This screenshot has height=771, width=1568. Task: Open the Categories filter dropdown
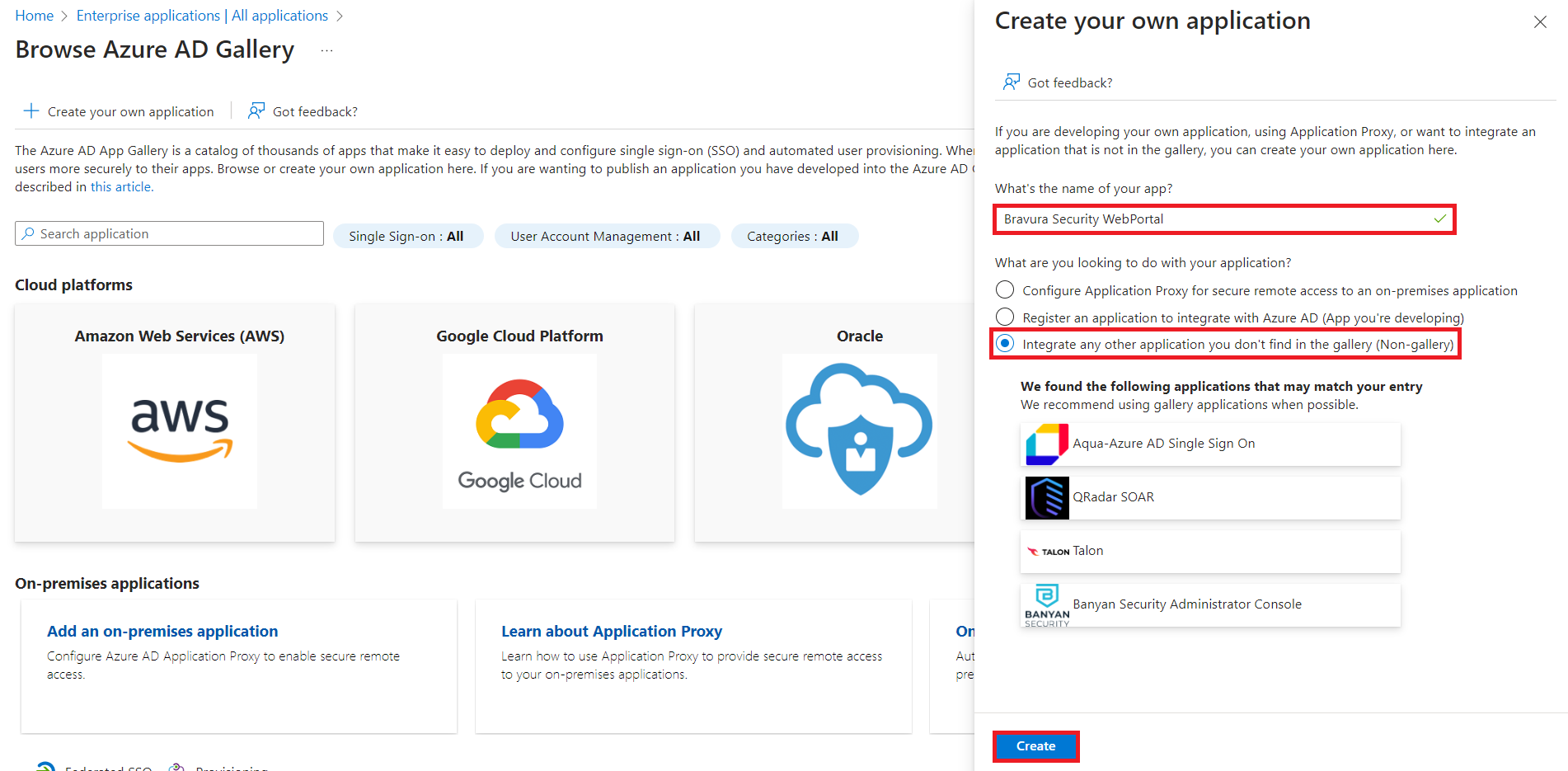(x=794, y=236)
